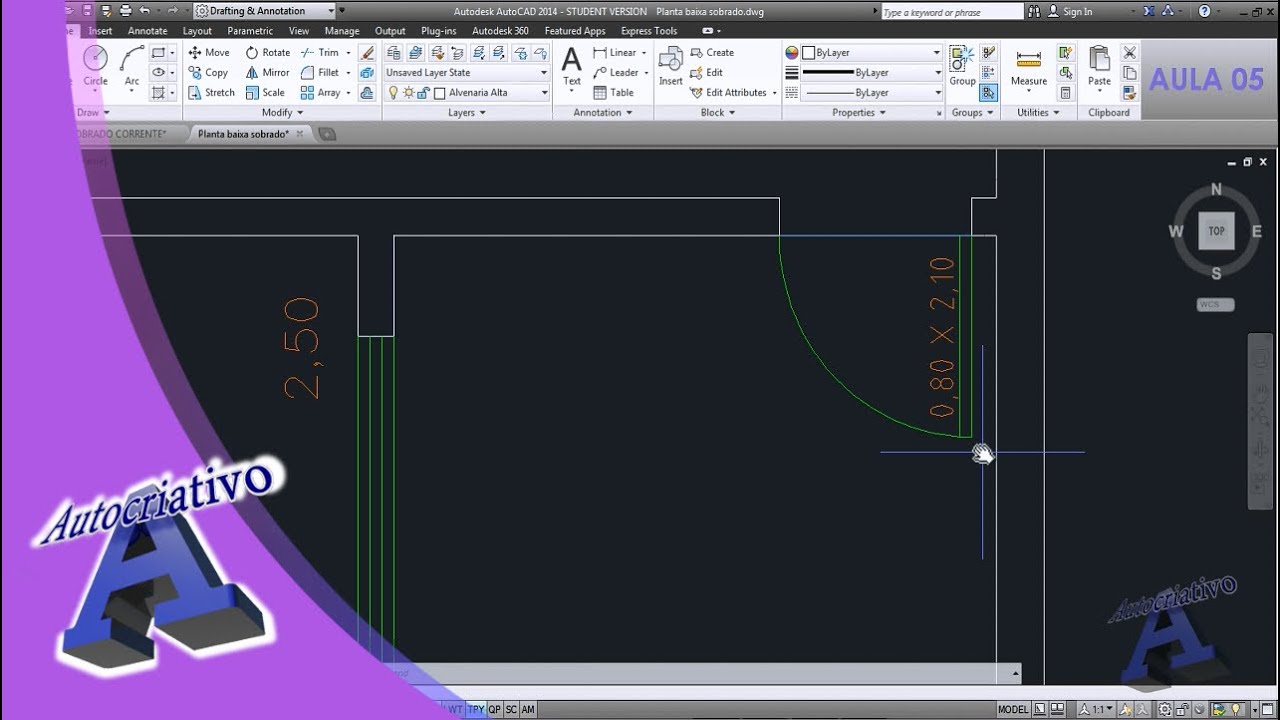
Task: Click the Erase tool in Modify panel
Action: [367, 52]
